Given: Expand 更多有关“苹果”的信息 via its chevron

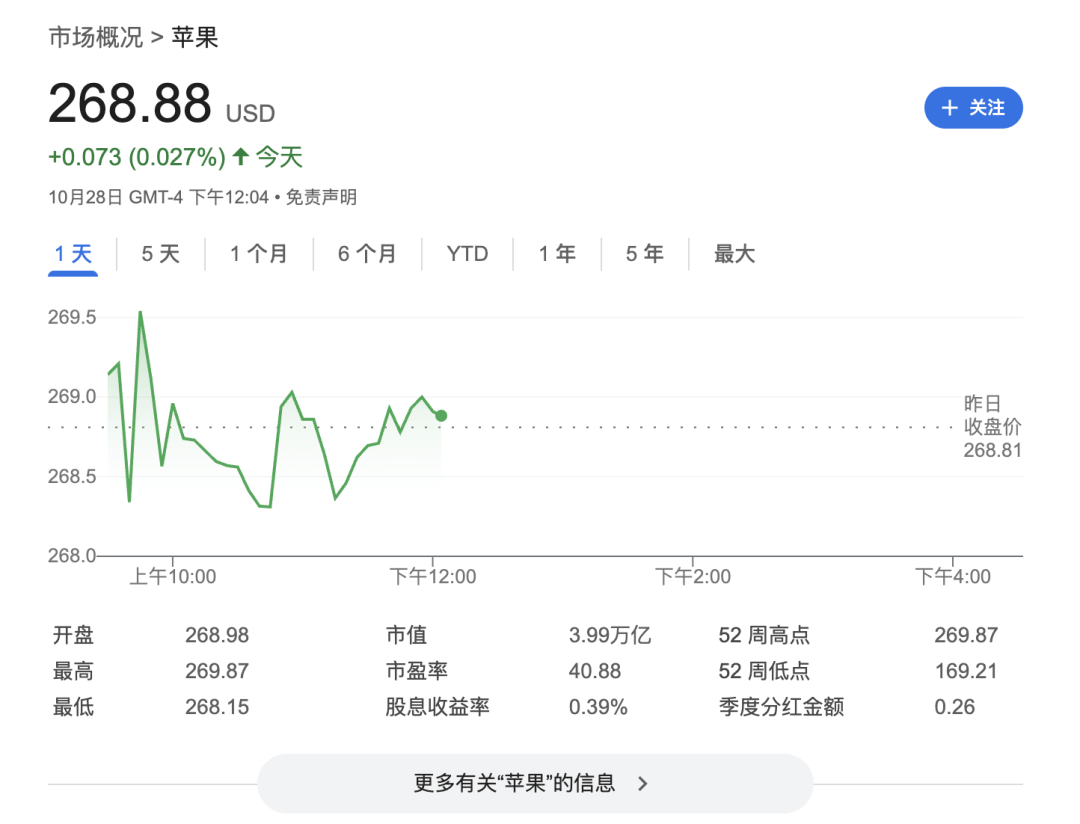Looking at the screenshot, I should click(x=643, y=783).
